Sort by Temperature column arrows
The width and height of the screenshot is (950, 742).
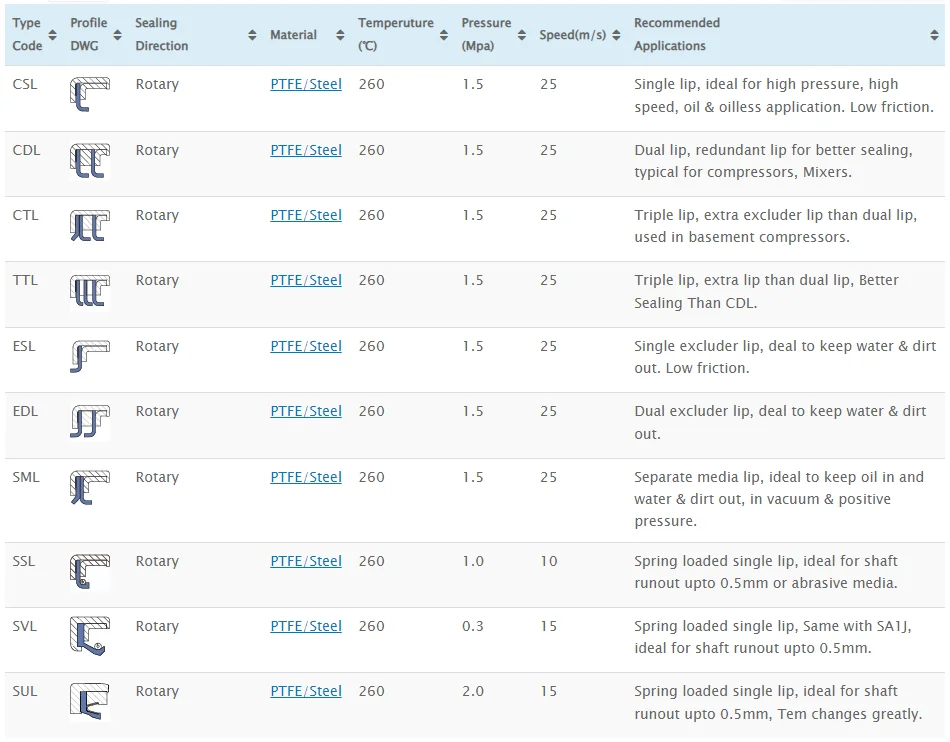coord(444,35)
